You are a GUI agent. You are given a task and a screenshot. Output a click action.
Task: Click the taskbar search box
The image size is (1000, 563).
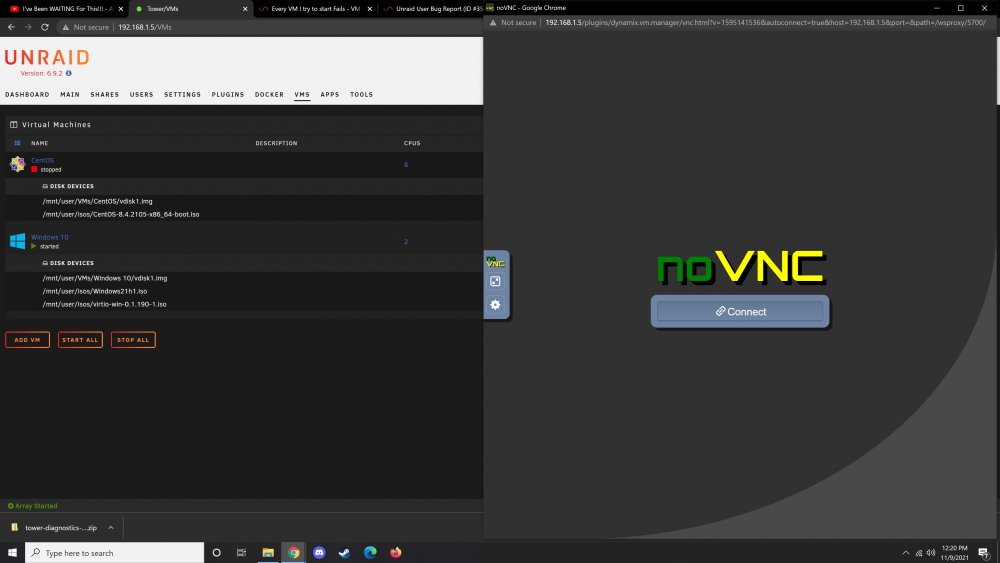click(115, 553)
